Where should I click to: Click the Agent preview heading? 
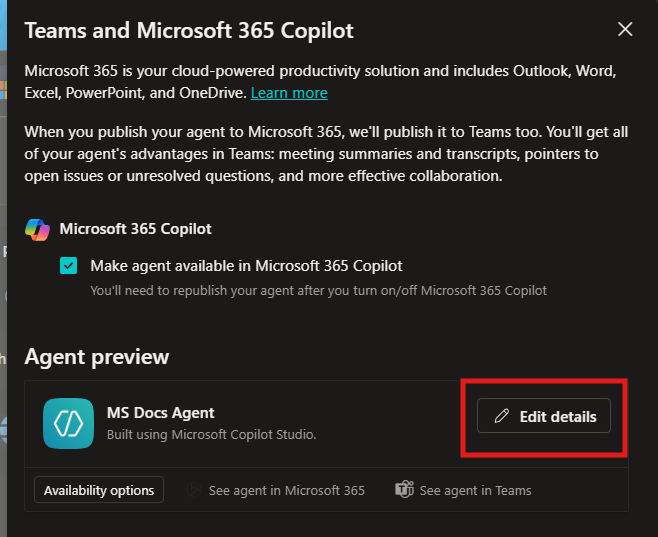pyautogui.click(x=97, y=357)
